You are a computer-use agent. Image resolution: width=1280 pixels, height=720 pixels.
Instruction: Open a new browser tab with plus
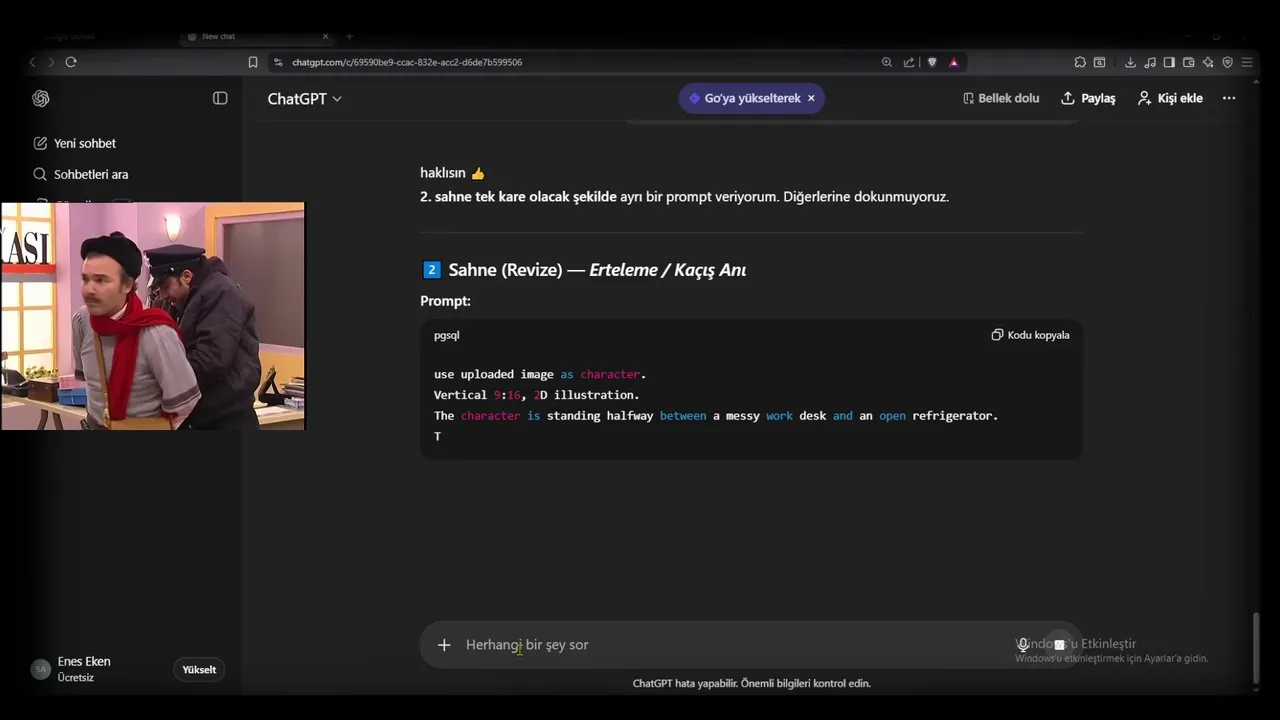pos(349,36)
